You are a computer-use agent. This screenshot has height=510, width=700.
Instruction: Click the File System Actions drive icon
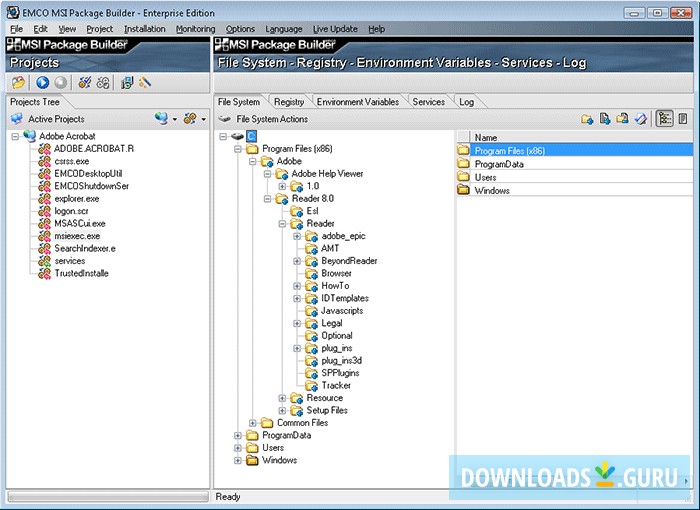coord(224,119)
